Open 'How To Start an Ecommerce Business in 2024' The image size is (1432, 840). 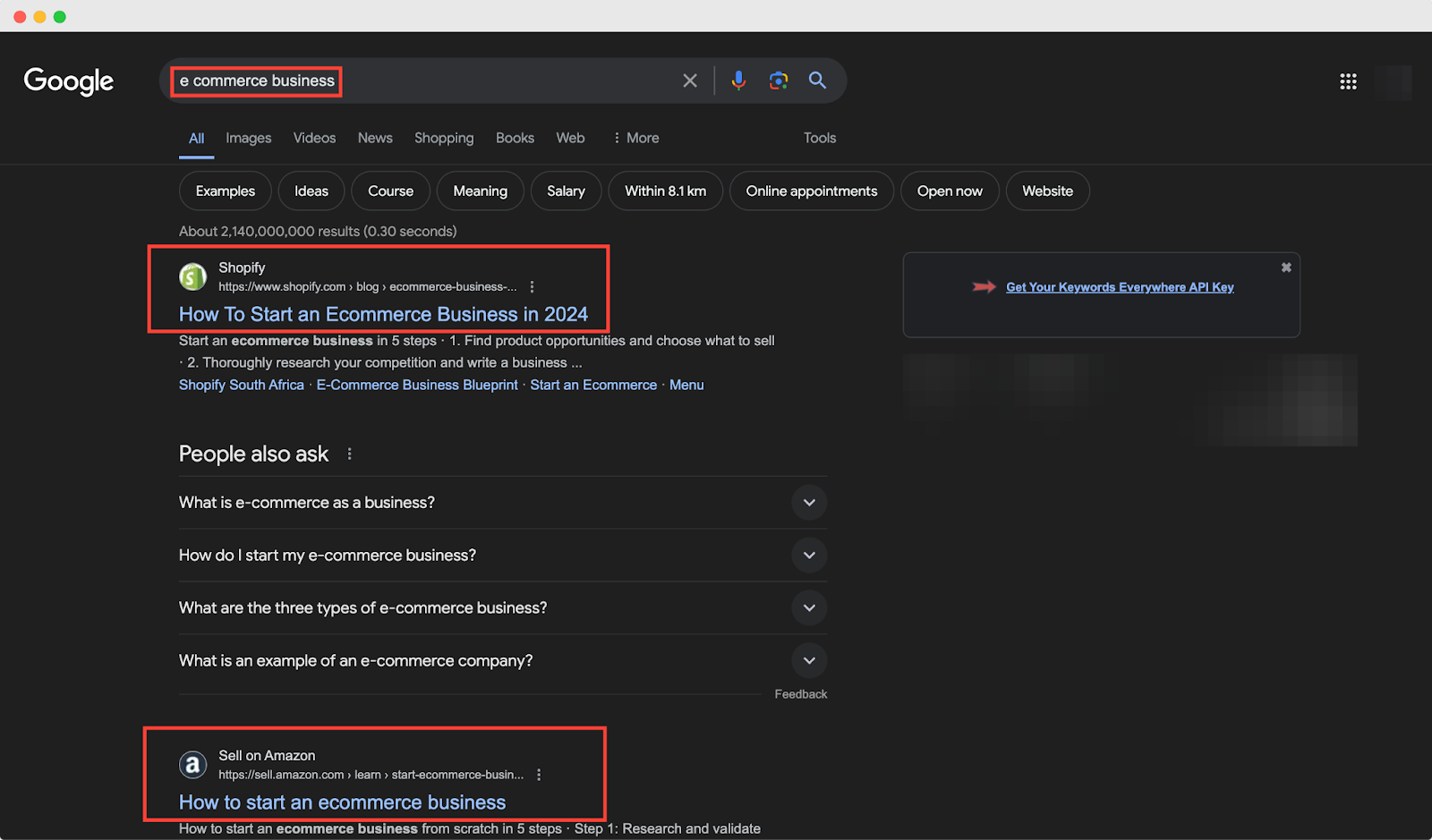point(383,315)
